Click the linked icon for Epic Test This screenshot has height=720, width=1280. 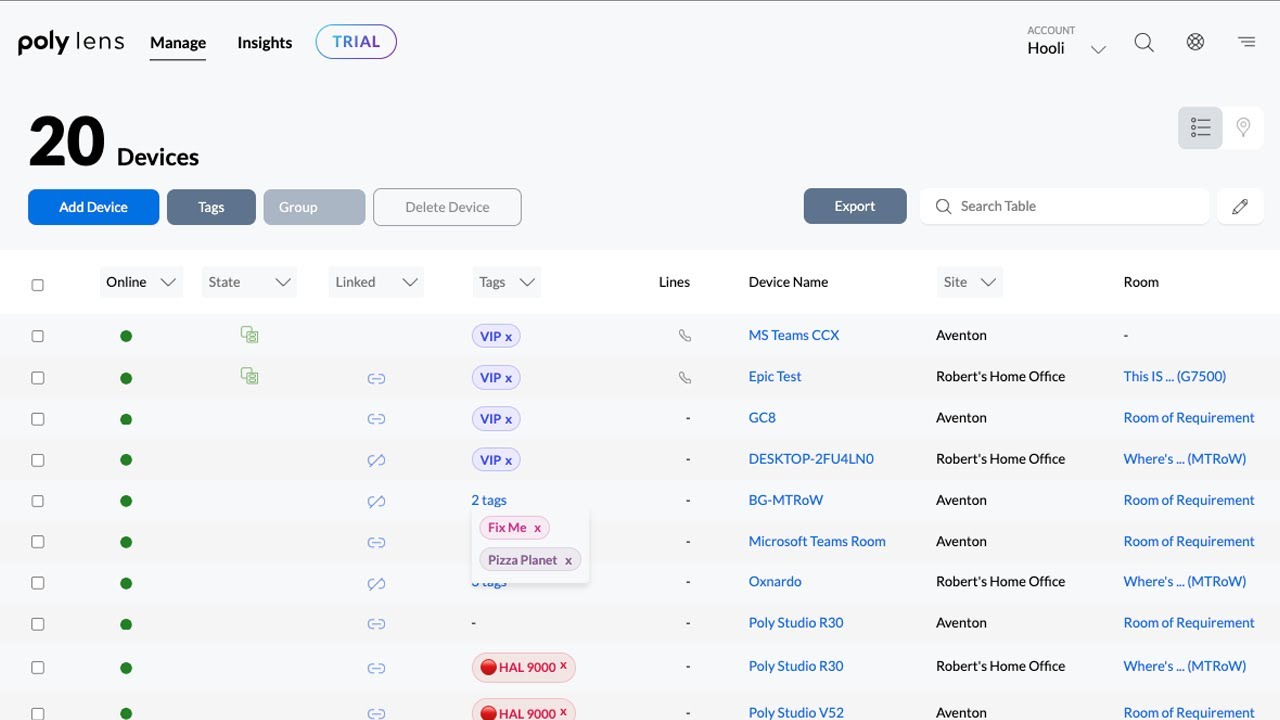coord(376,378)
